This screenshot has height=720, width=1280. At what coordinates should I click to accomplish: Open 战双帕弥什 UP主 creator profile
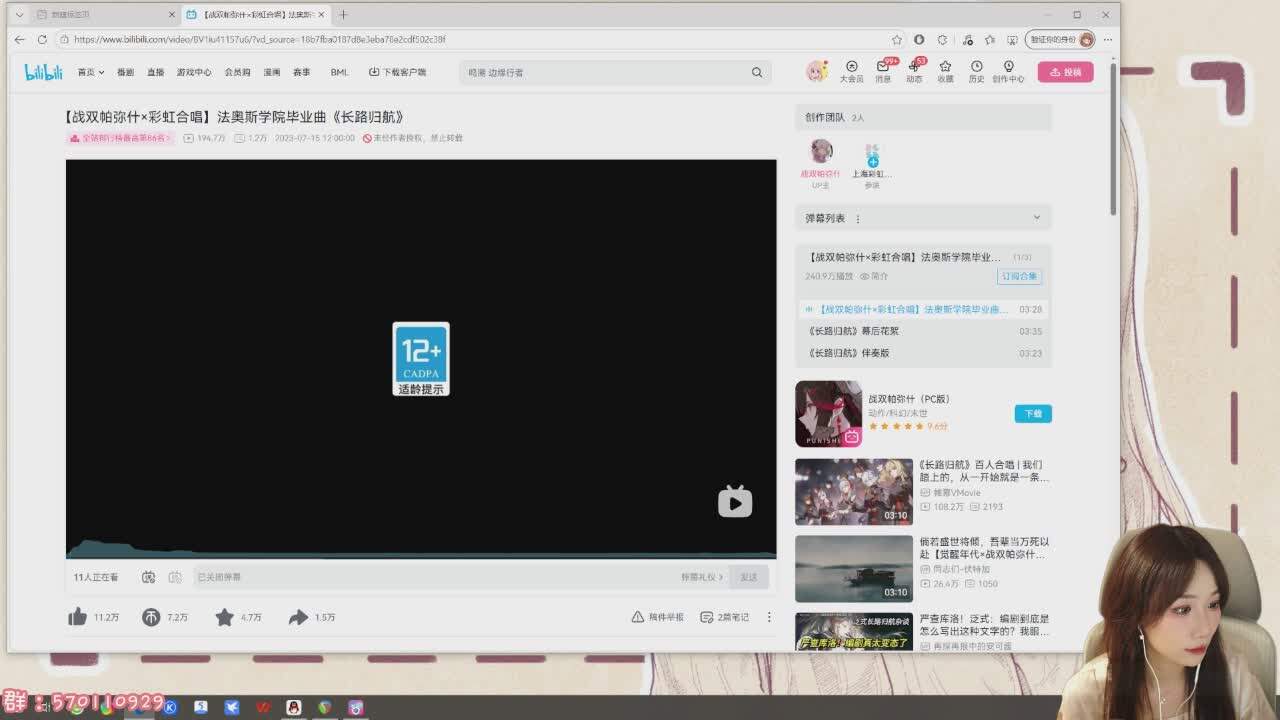click(821, 162)
